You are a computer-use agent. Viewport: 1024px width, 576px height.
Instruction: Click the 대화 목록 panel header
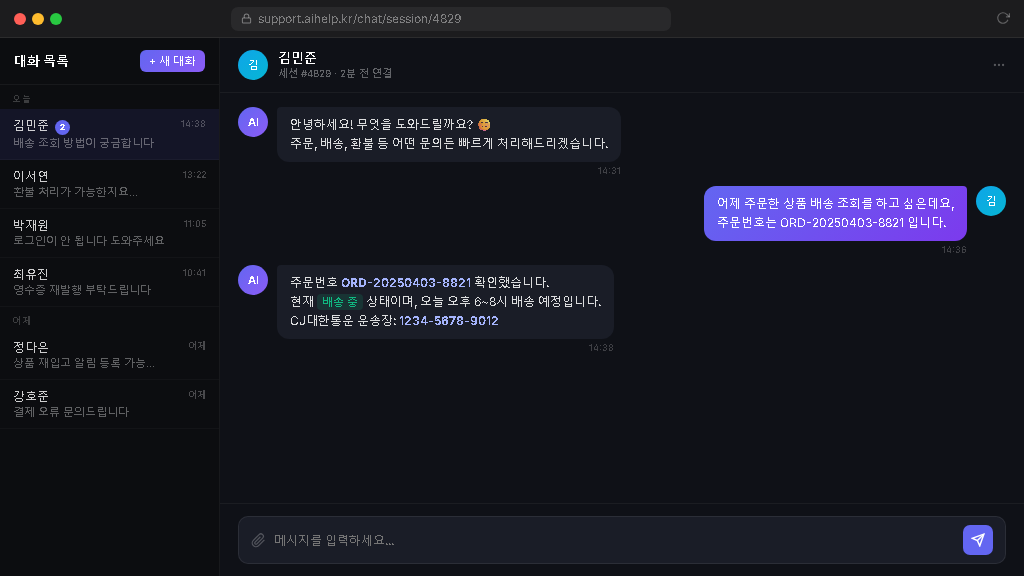coord(40,61)
